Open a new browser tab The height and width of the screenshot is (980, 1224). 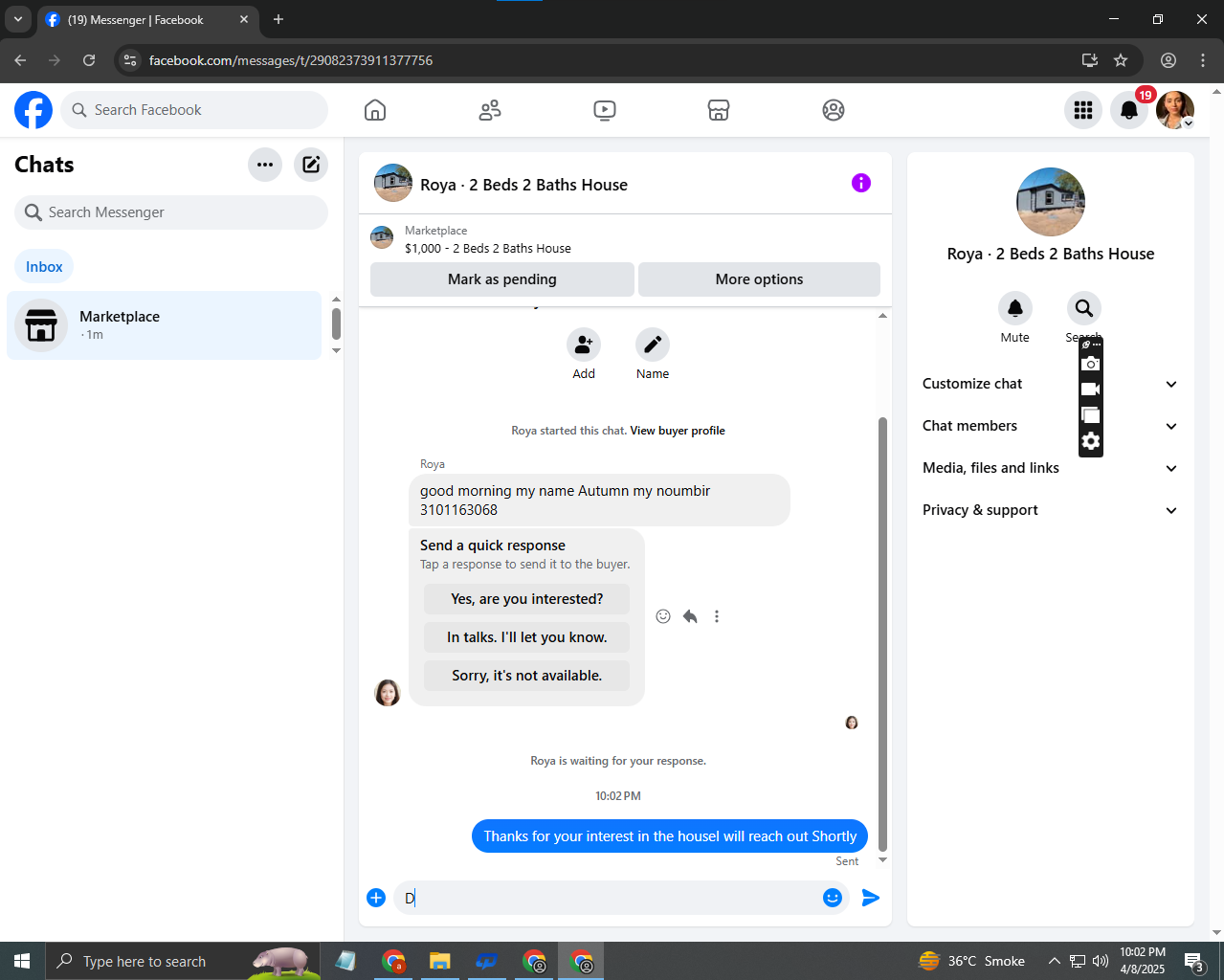(278, 19)
